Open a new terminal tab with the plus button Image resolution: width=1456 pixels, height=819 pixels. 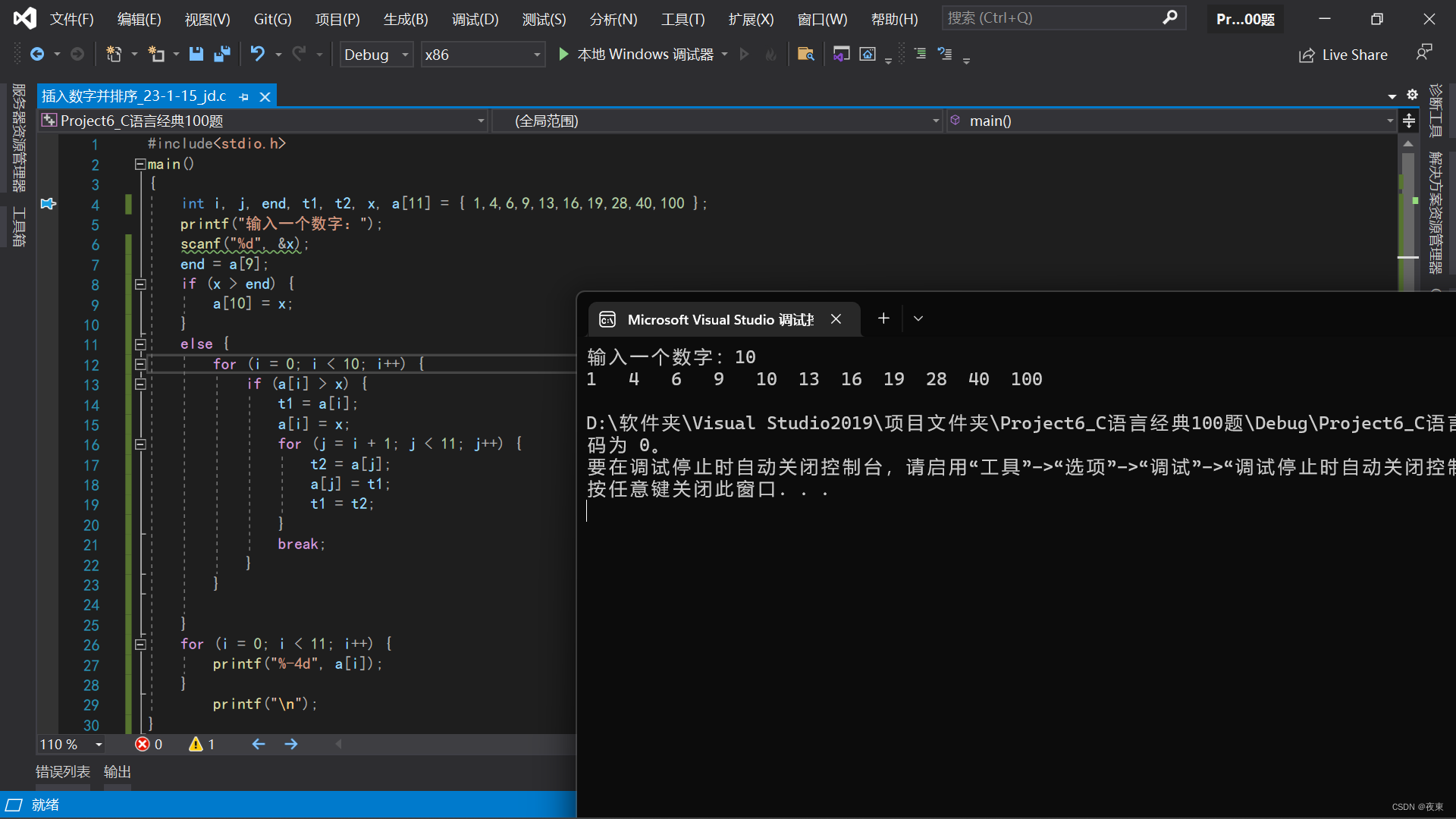[x=883, y=318]
